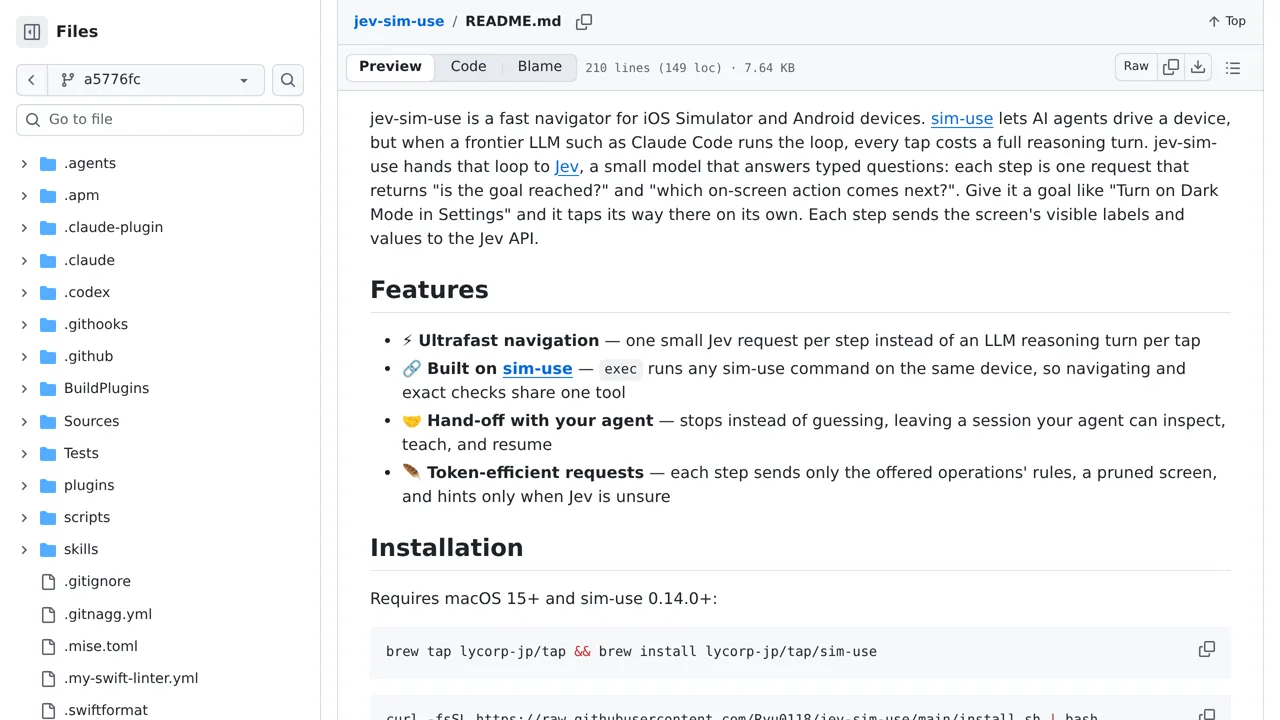Open the .codex folder
1280x720 pixels.
[x=87, y=292]
